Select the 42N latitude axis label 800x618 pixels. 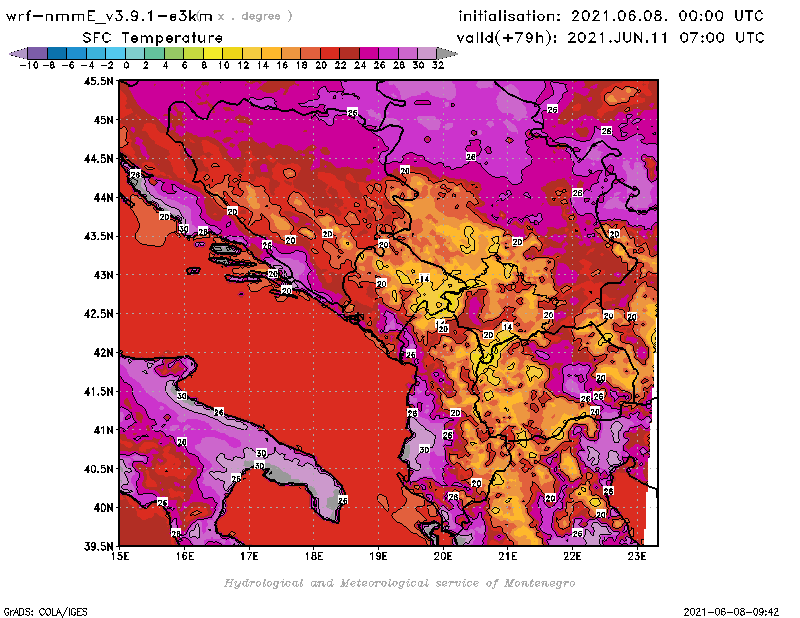tap(103, 353)
